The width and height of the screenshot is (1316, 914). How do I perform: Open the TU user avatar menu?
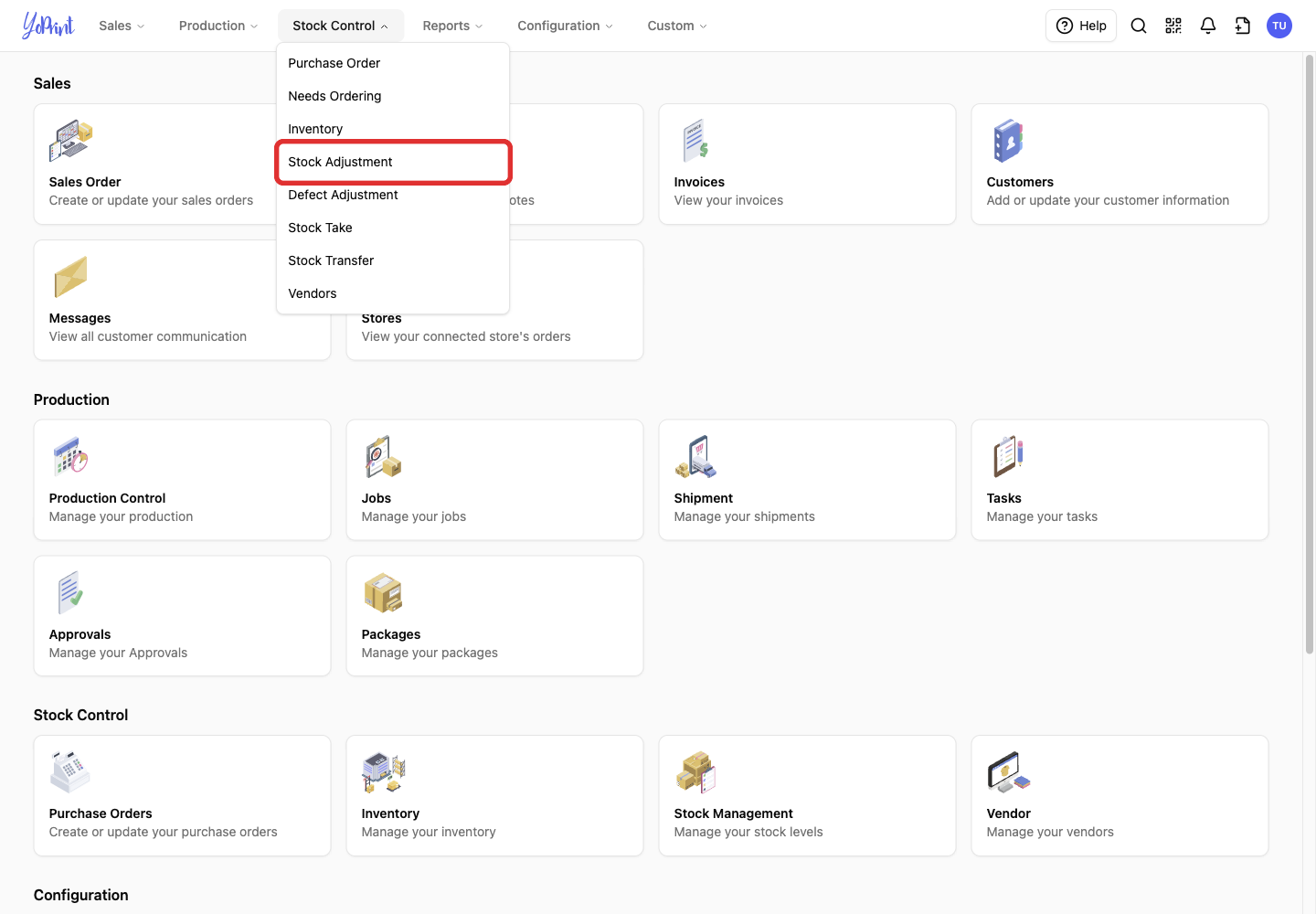1279,26
